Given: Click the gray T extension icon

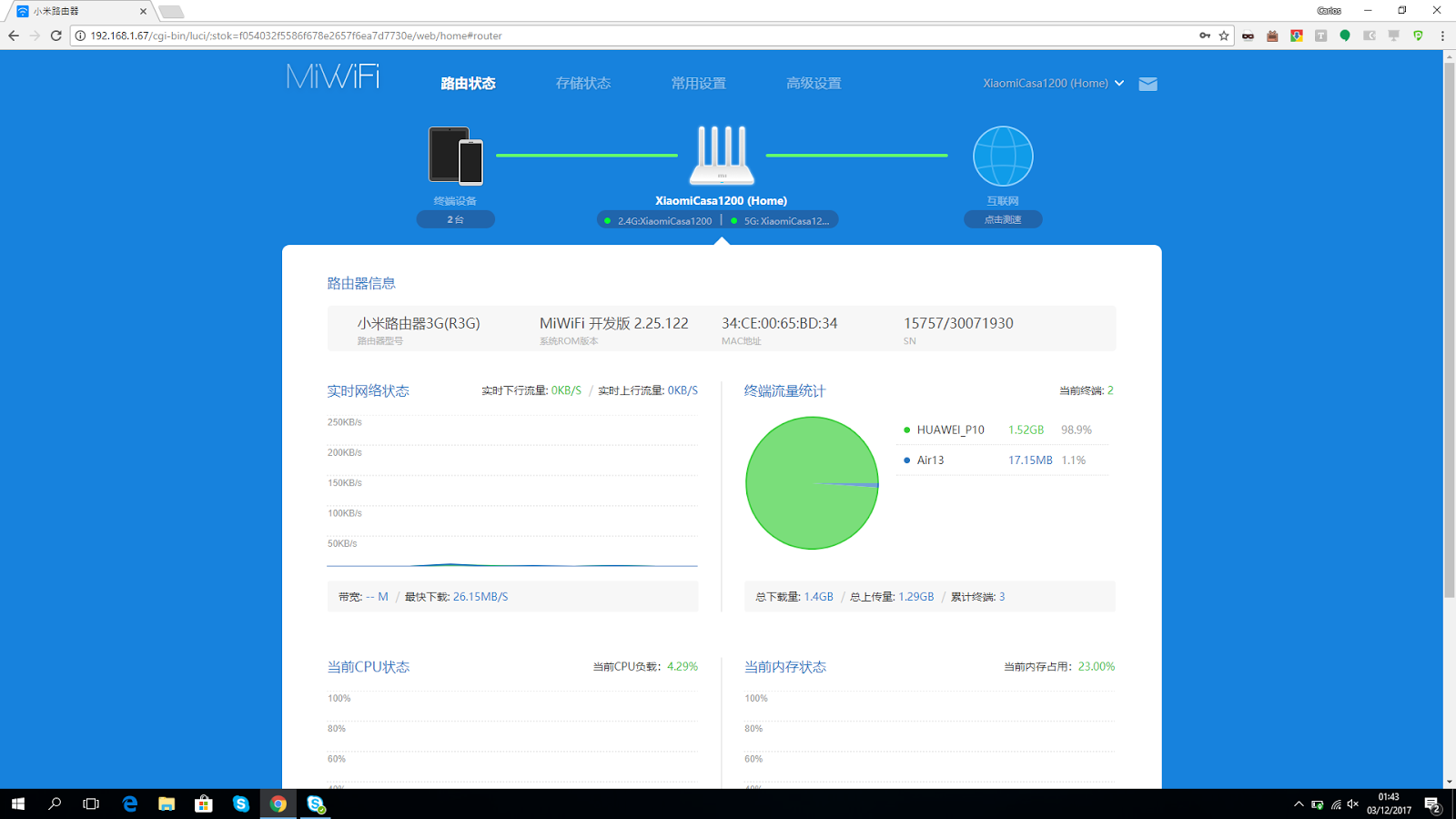Looking at the screenshot, I should click(1320, 35).
